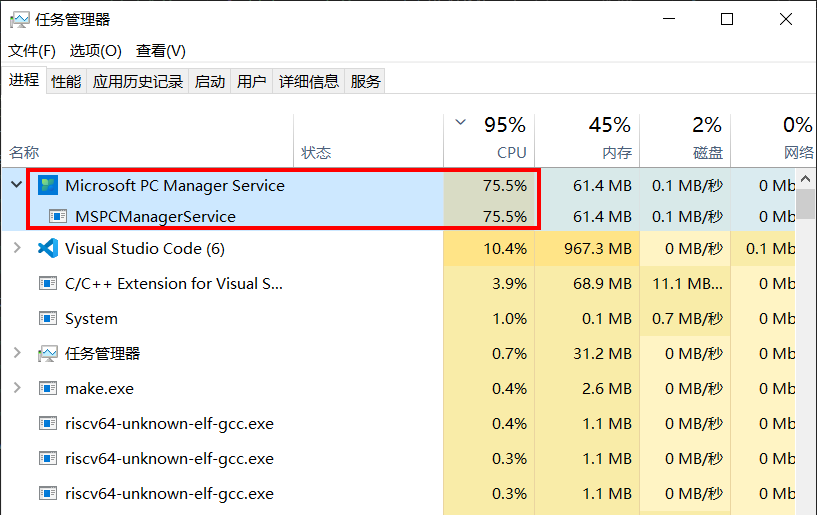Sort by the 95% CPU column header

[x=489, y=140]
